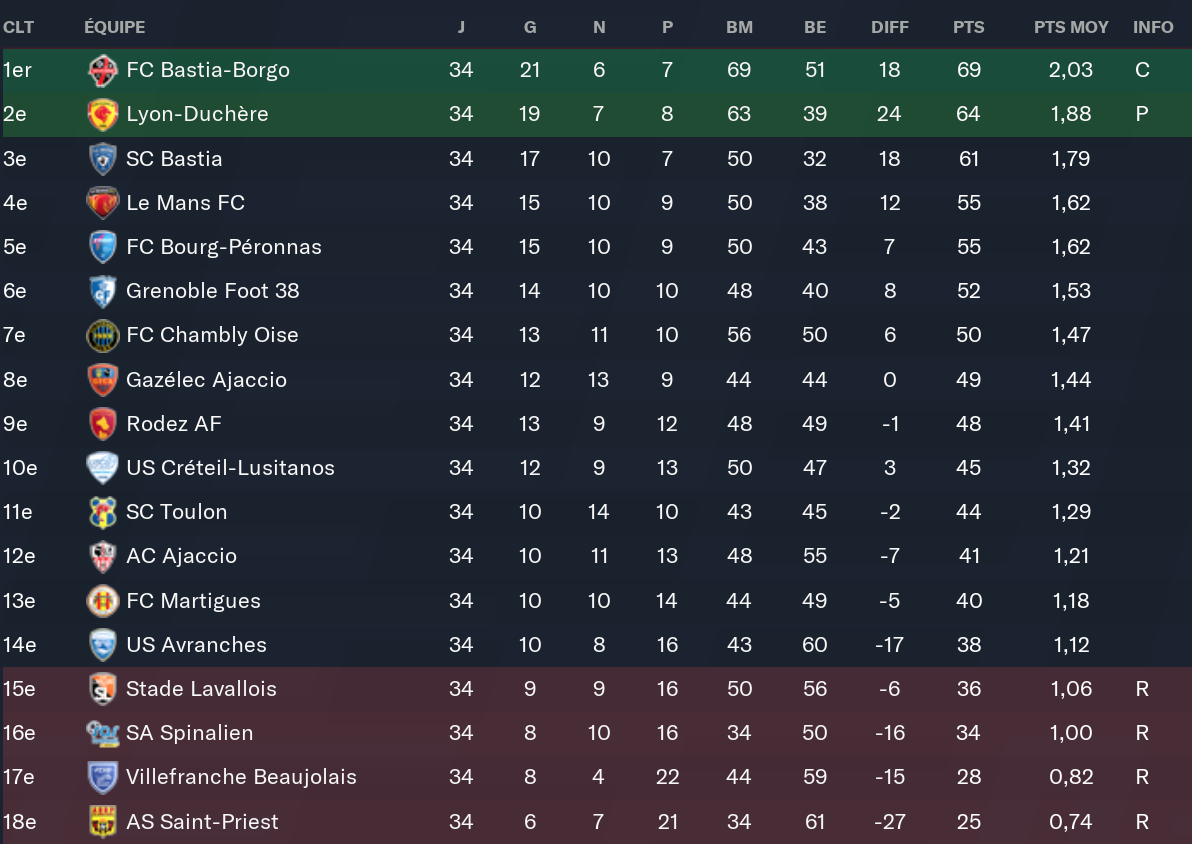Open the SC Bastia crest icon

point(102,159)
